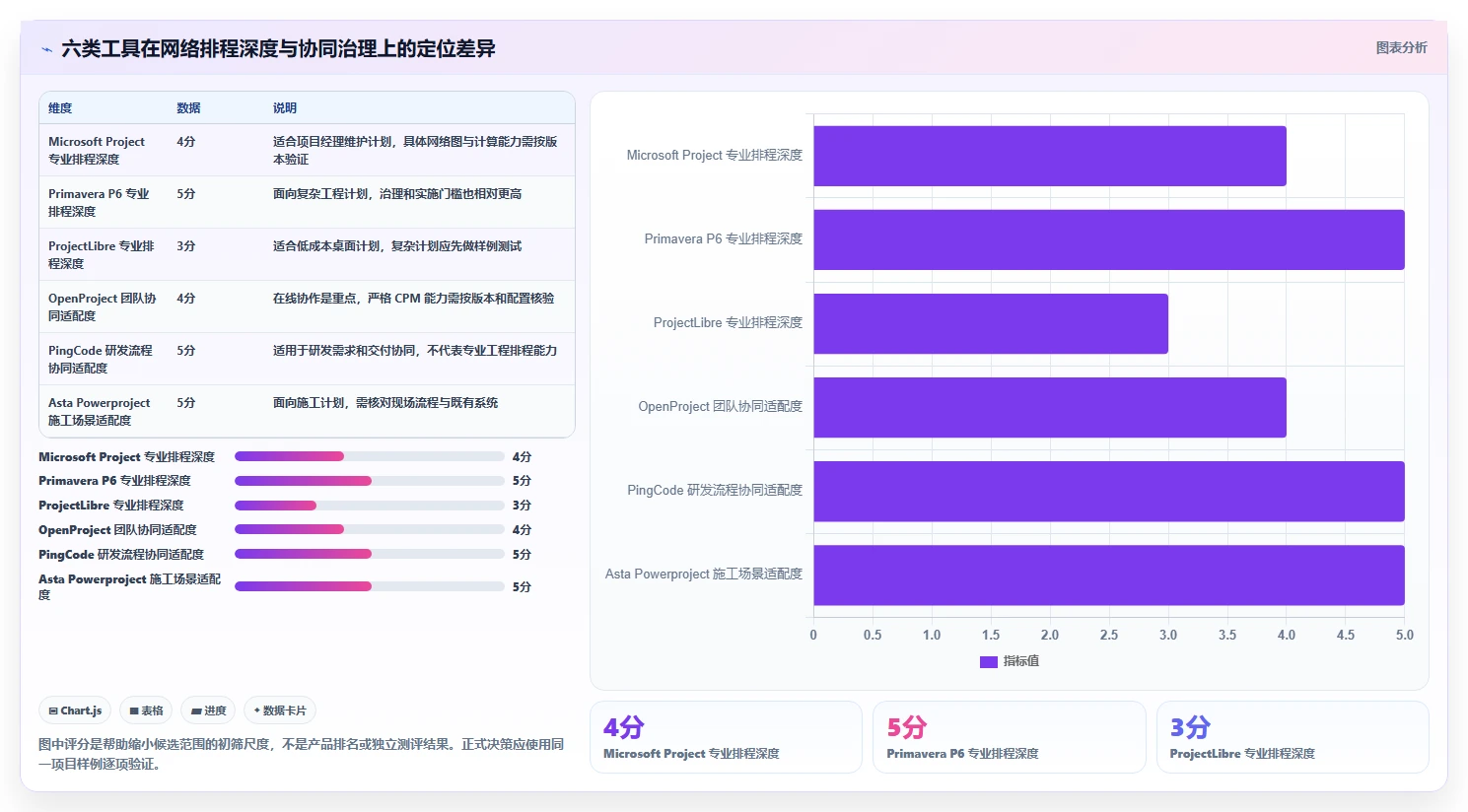This screenshot has width=1468, height=812.
Task: Click the 3分 ProjectLibre data card
Action: pos(1293,737)
